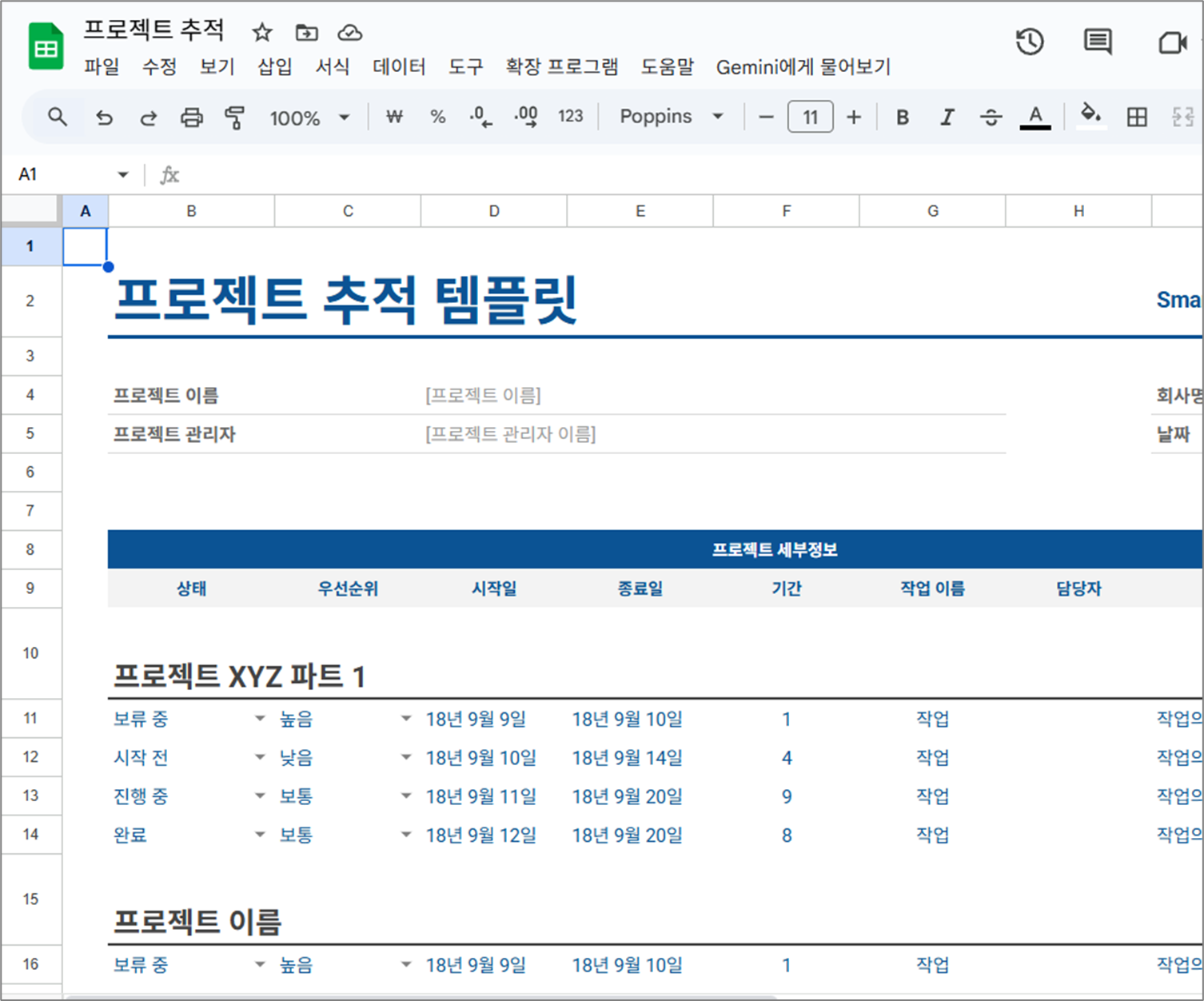Redo the last action
1204x1001 pixels.
coord(148,118)
